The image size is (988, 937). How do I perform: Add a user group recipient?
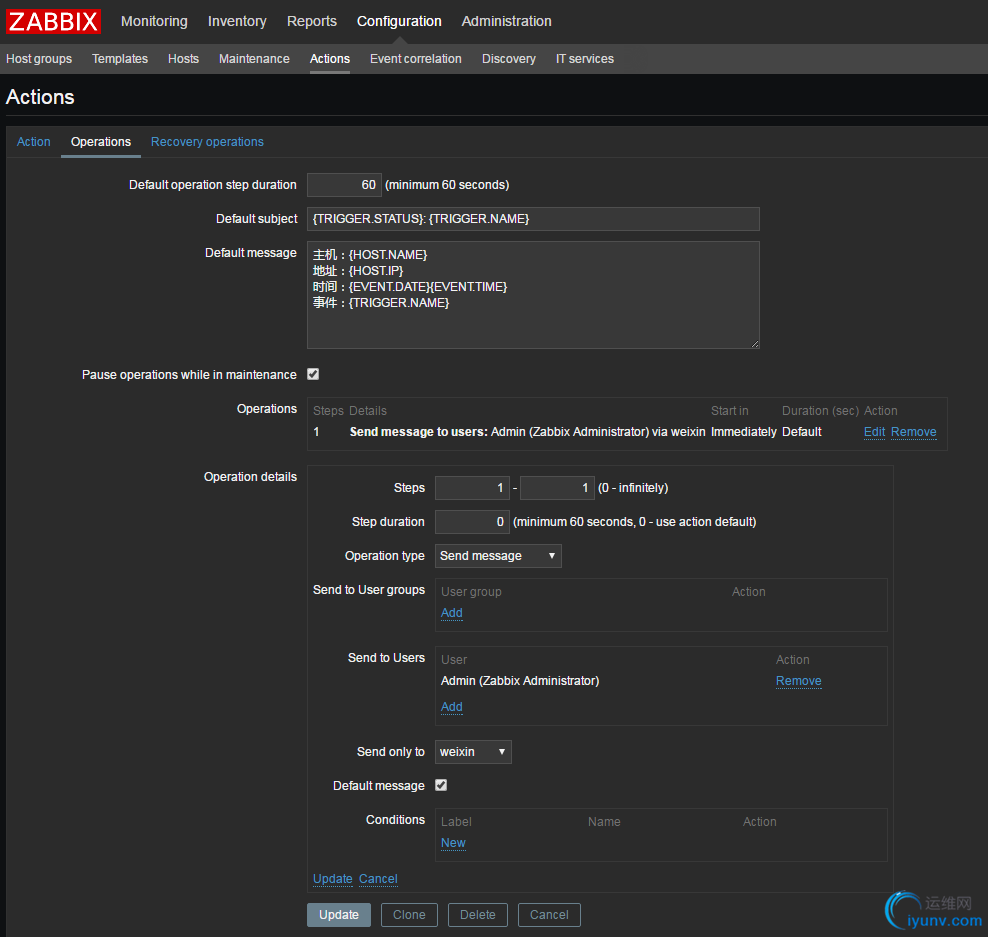pos(452,612)
